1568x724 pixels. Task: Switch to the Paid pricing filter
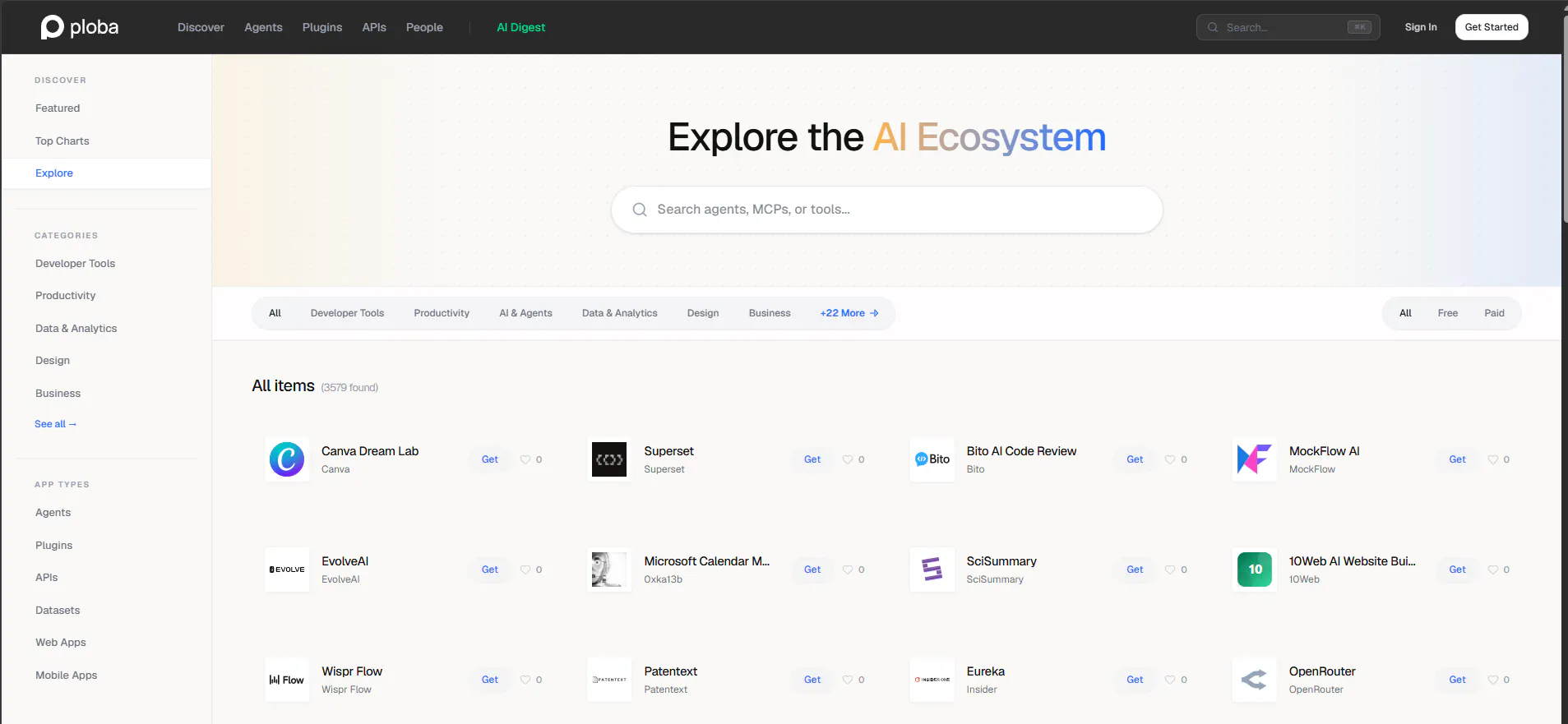click(1494, 313)
